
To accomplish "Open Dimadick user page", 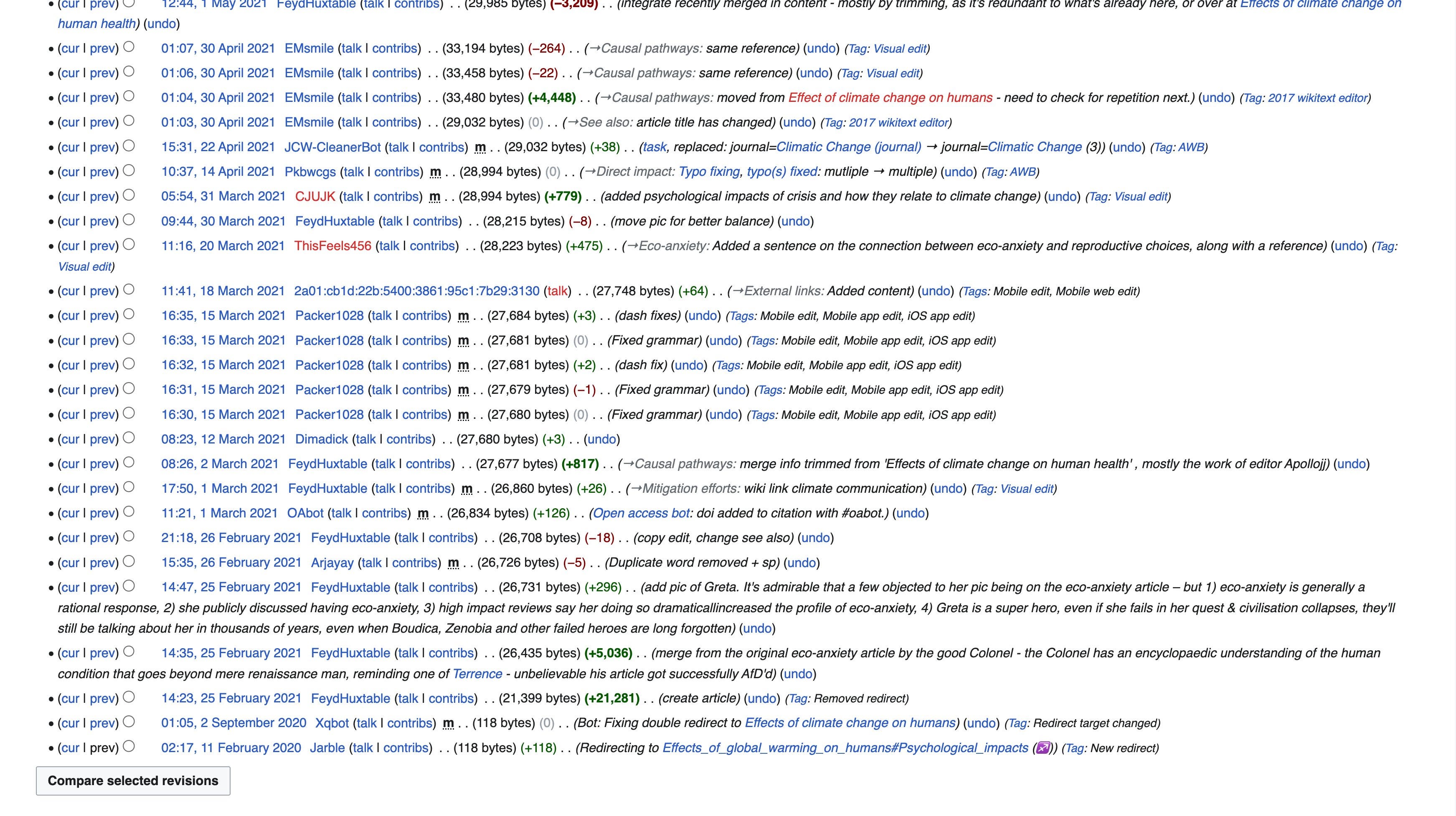I will coord(322,439).
